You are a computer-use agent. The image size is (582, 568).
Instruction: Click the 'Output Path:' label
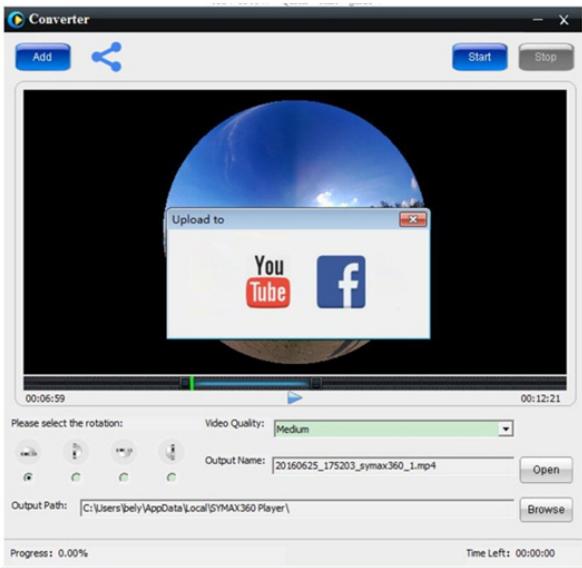point(39,506)
